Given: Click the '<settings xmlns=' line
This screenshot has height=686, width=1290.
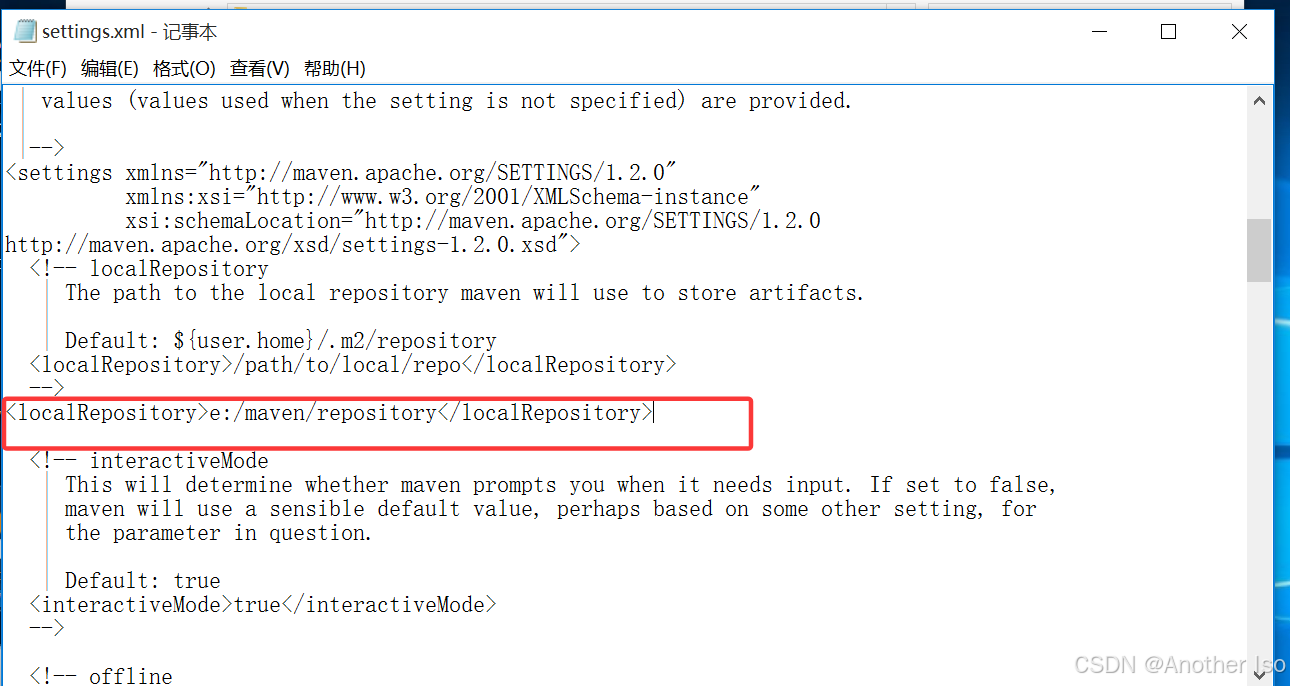Looking at the screenshot, I should [341, 173].
